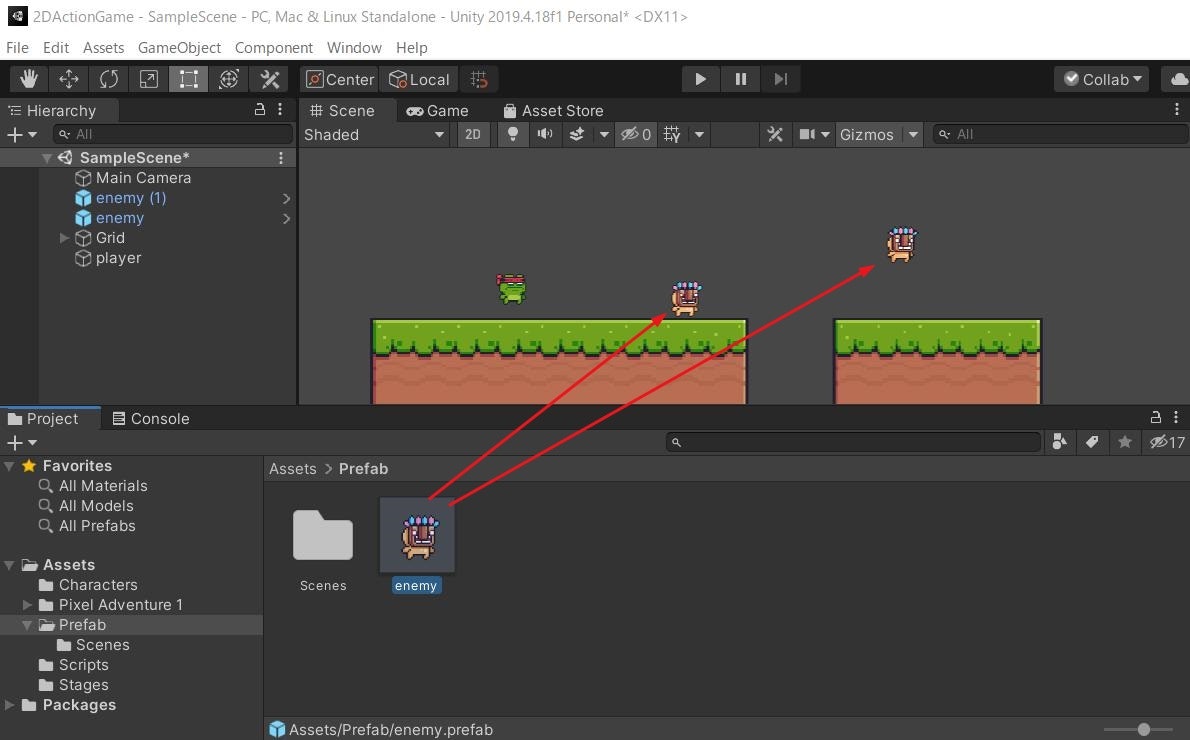This screenshot has width=1190, height=740.
Task: Open the Assets menu
Action: pyautogui.click(x=103, y=47)
